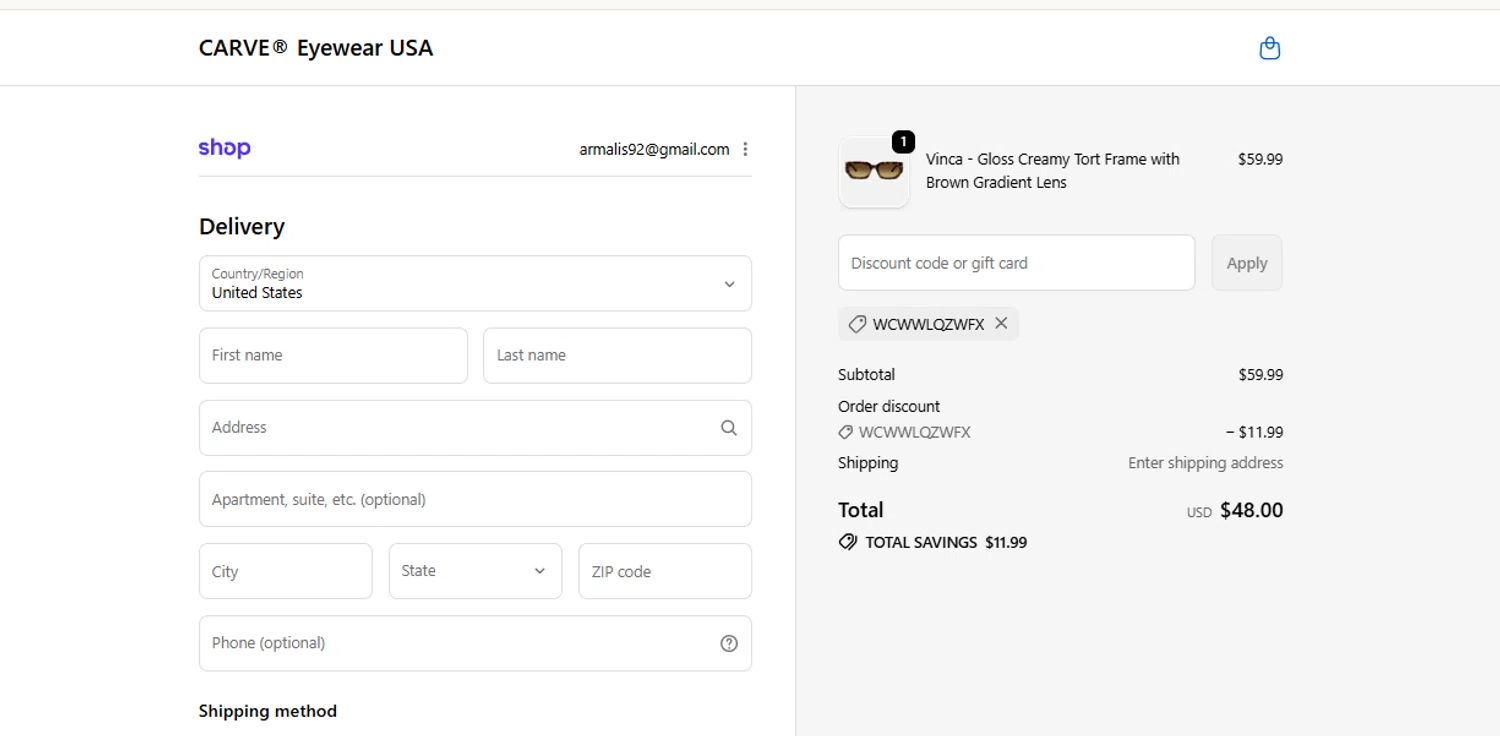Expand the Country/Region dropdown
Screen dimensions: 1500x736
pos(475,283)
